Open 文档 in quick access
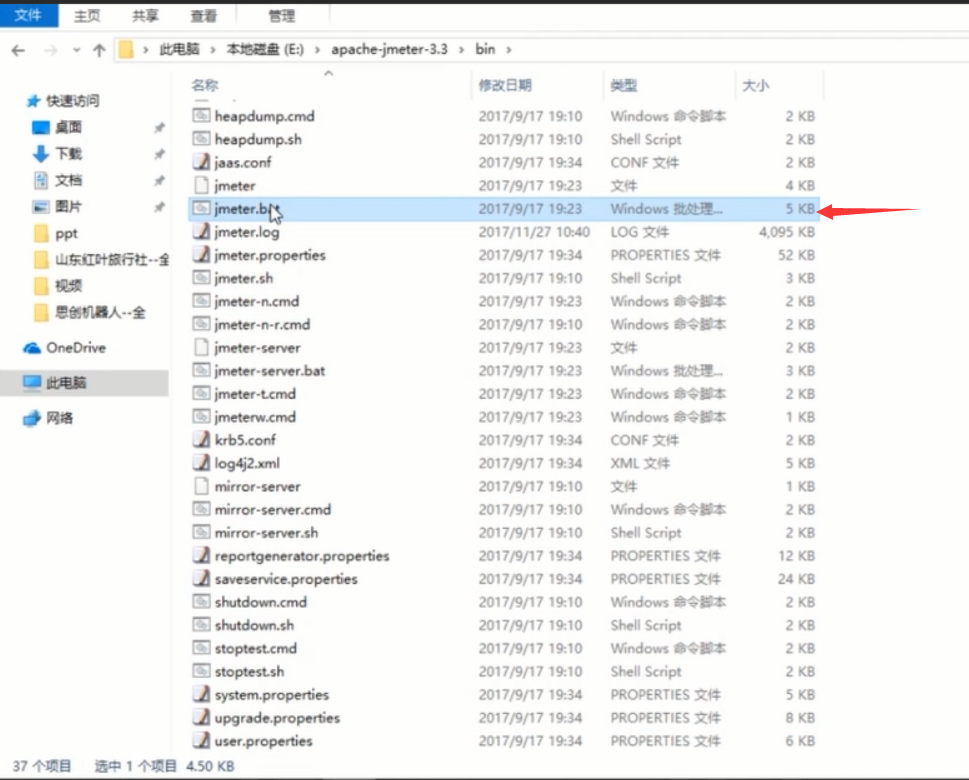The width and height of the screenshot is (969, 780). point(68,180)
